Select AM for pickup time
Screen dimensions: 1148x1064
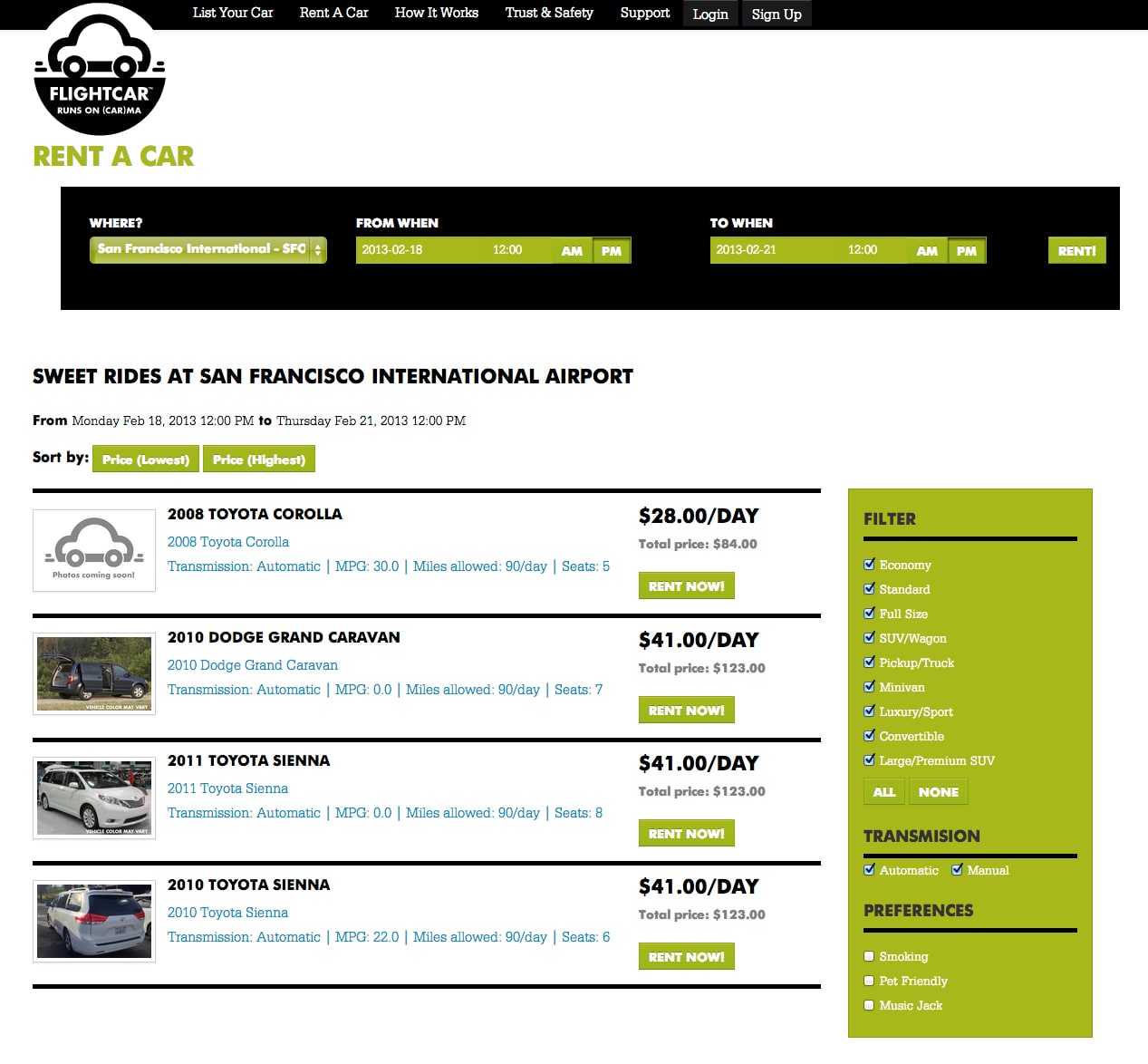click(x=572, y=251)
